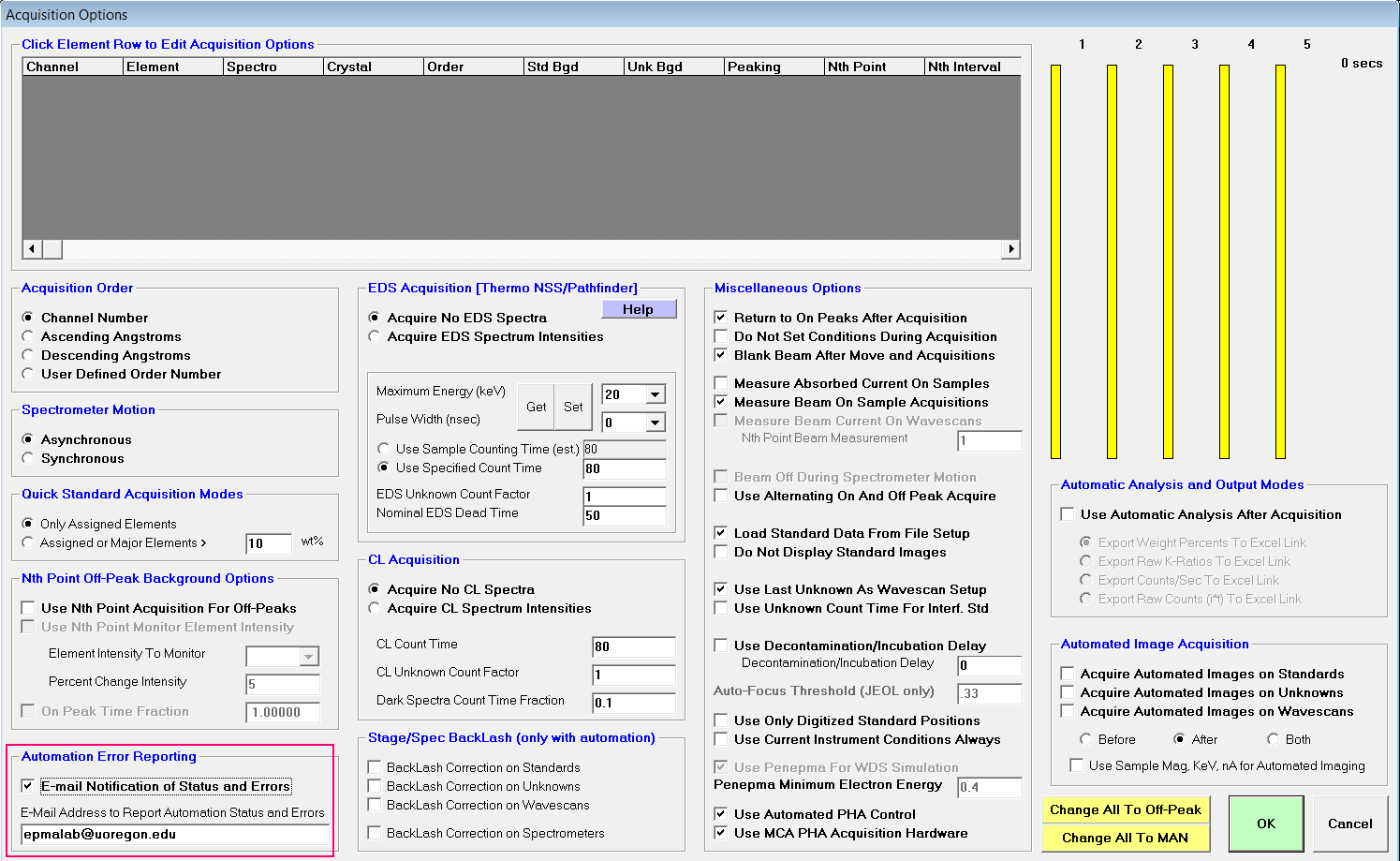Select Acquire EDS Spectrum Intensities option
This screenshot has width=1400, height=861.
coord(375,336)
